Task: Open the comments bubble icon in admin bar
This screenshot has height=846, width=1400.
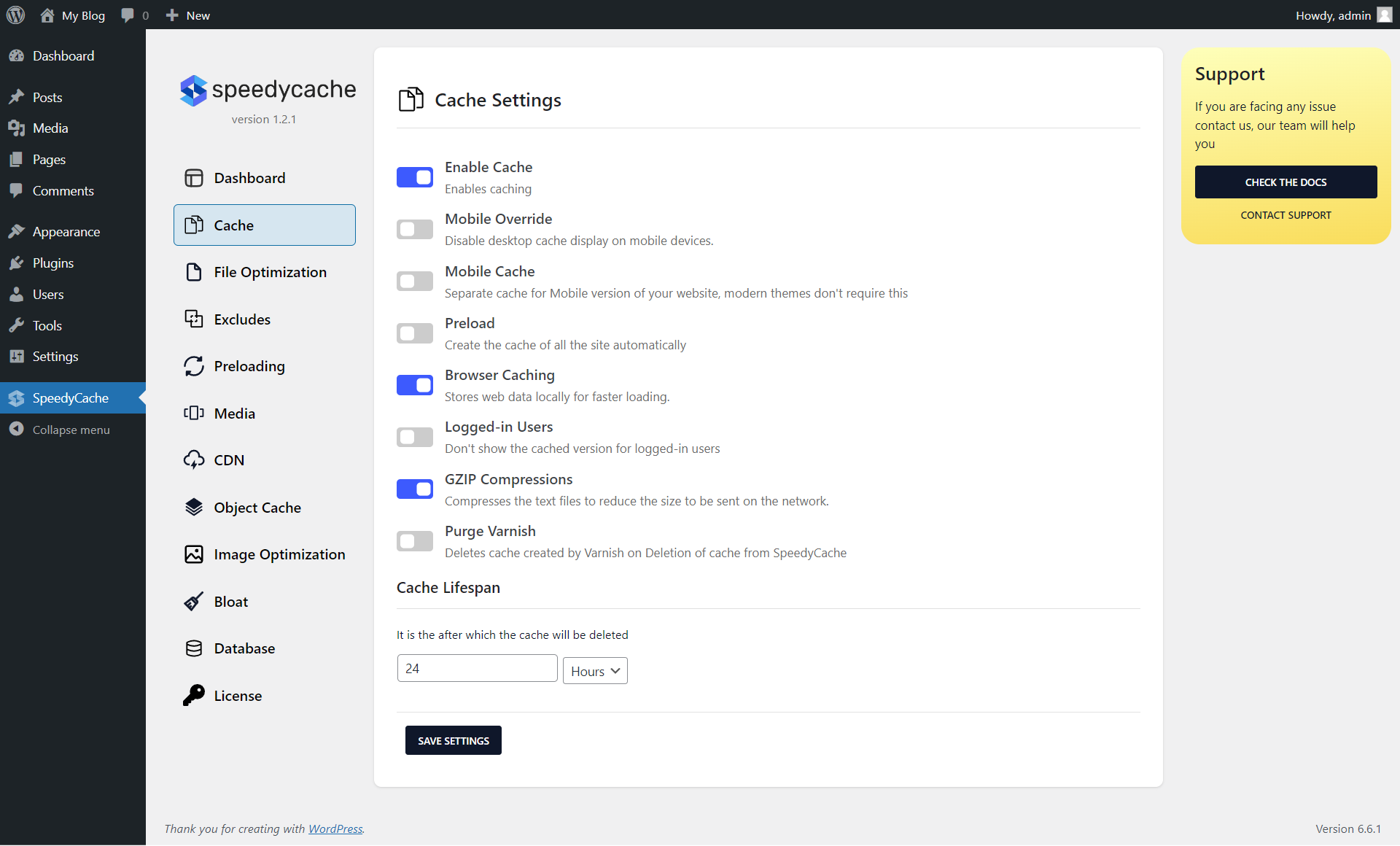Action: 128,15
